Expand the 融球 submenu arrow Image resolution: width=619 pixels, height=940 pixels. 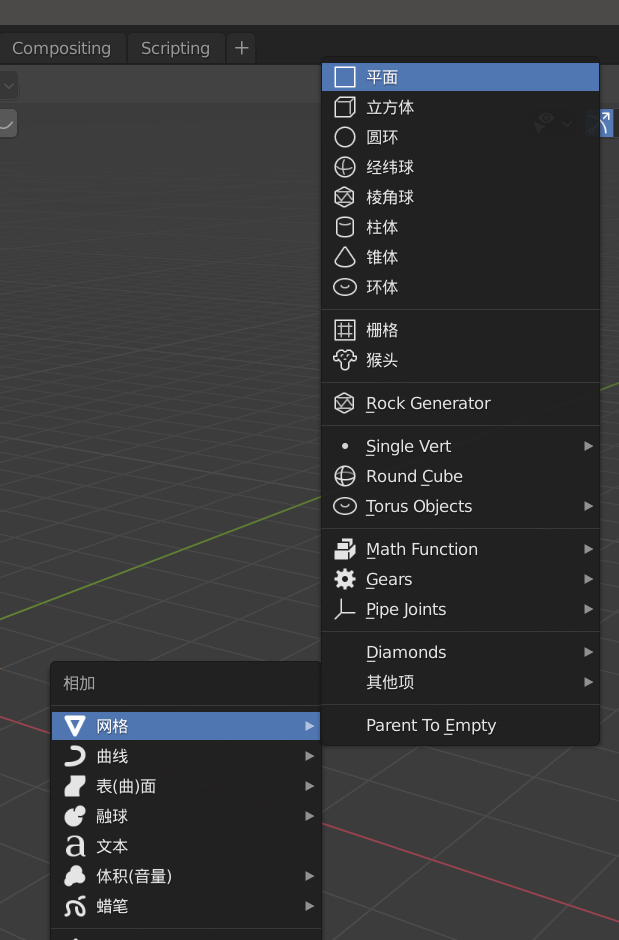click(309, 817)
